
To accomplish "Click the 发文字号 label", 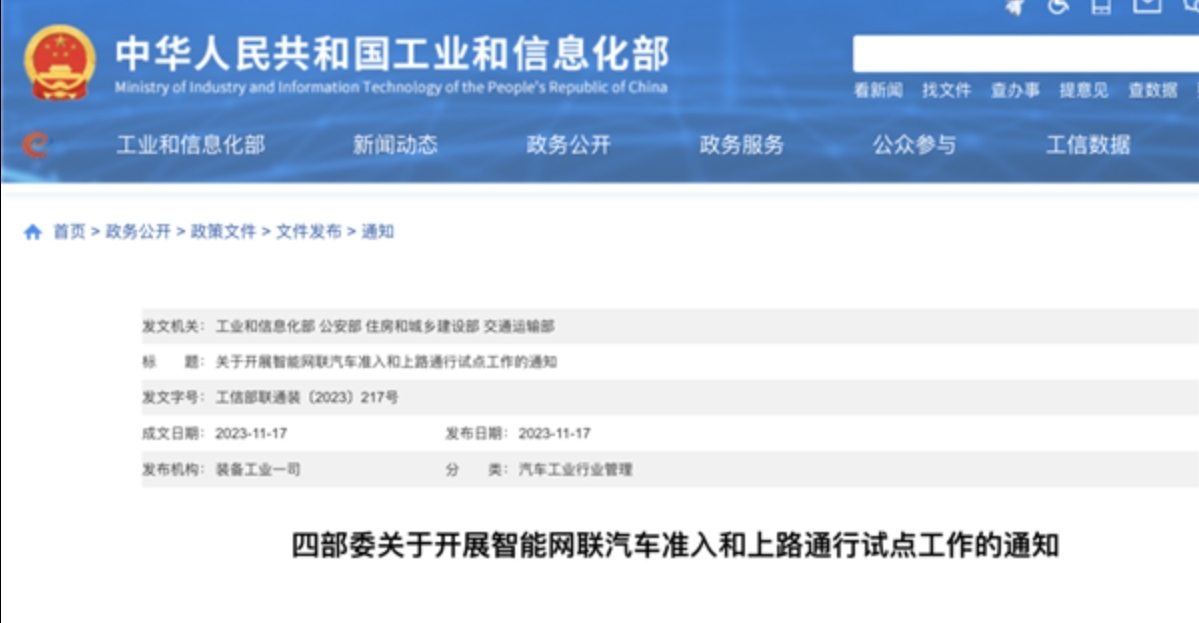I will (x=174, y=397).
